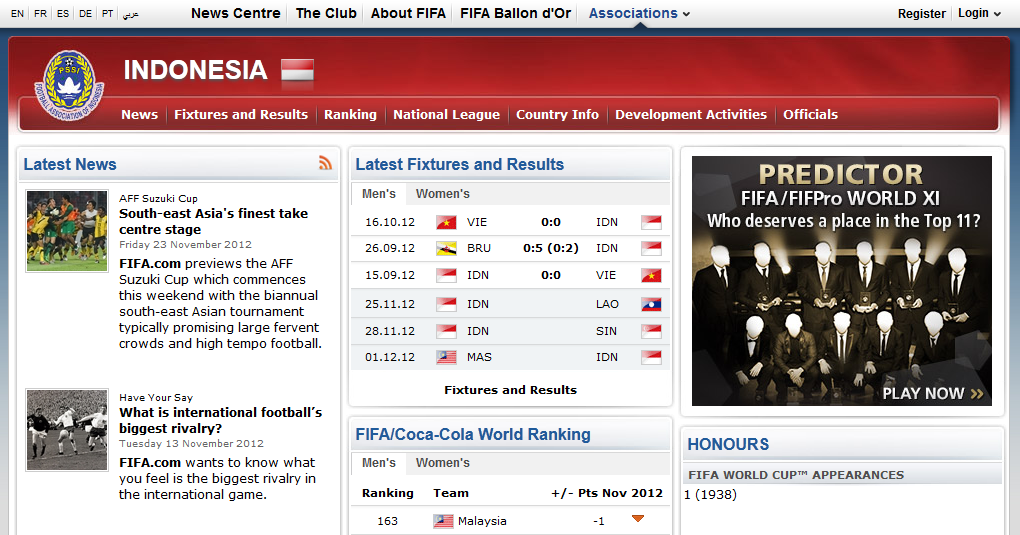Open South-east Asia's finest take centre stage article
This screenshot has height=535, width=1020.
click(213, 221)
